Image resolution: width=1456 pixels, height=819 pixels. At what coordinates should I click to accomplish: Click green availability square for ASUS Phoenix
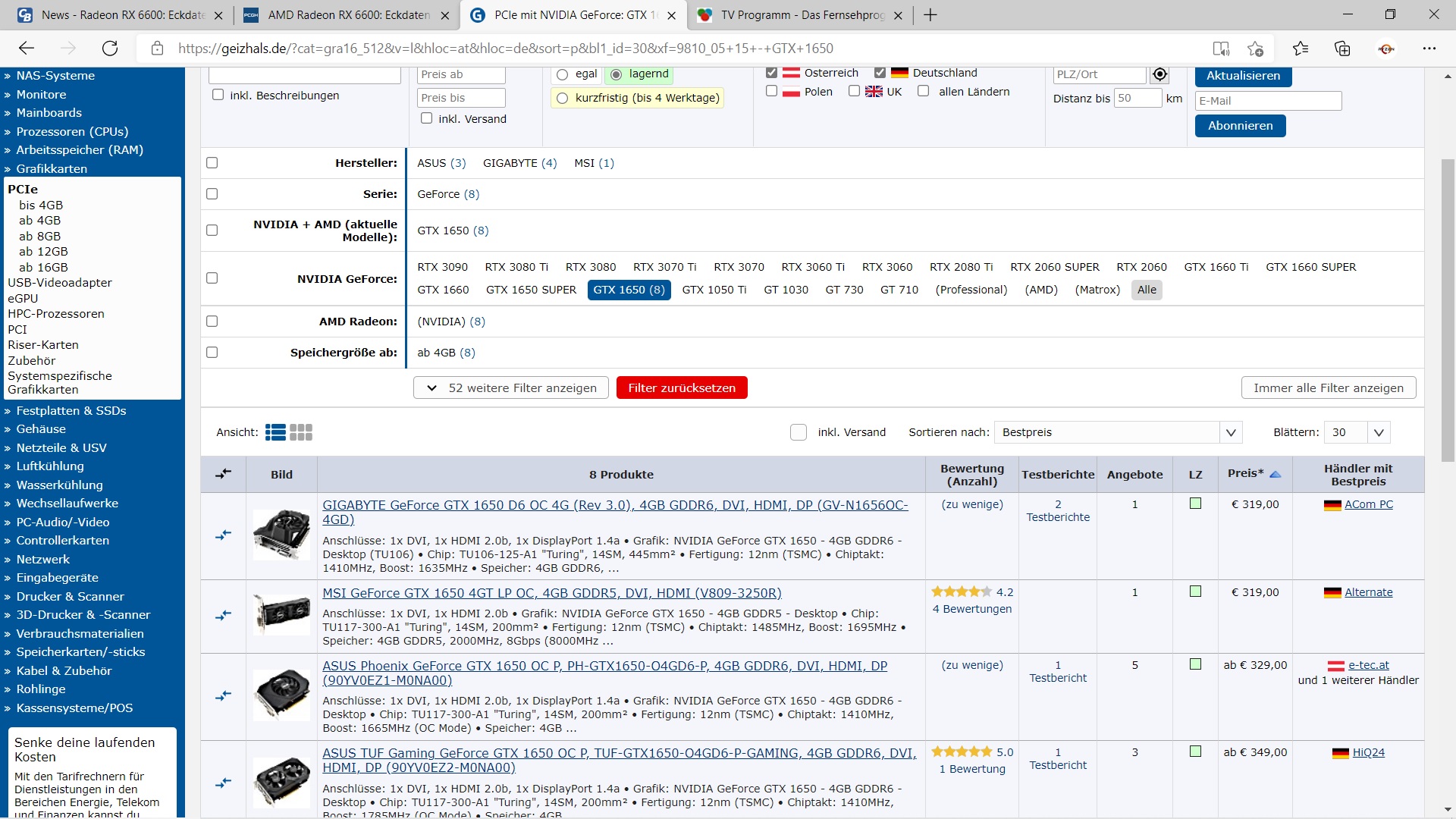click(1195, 664)
